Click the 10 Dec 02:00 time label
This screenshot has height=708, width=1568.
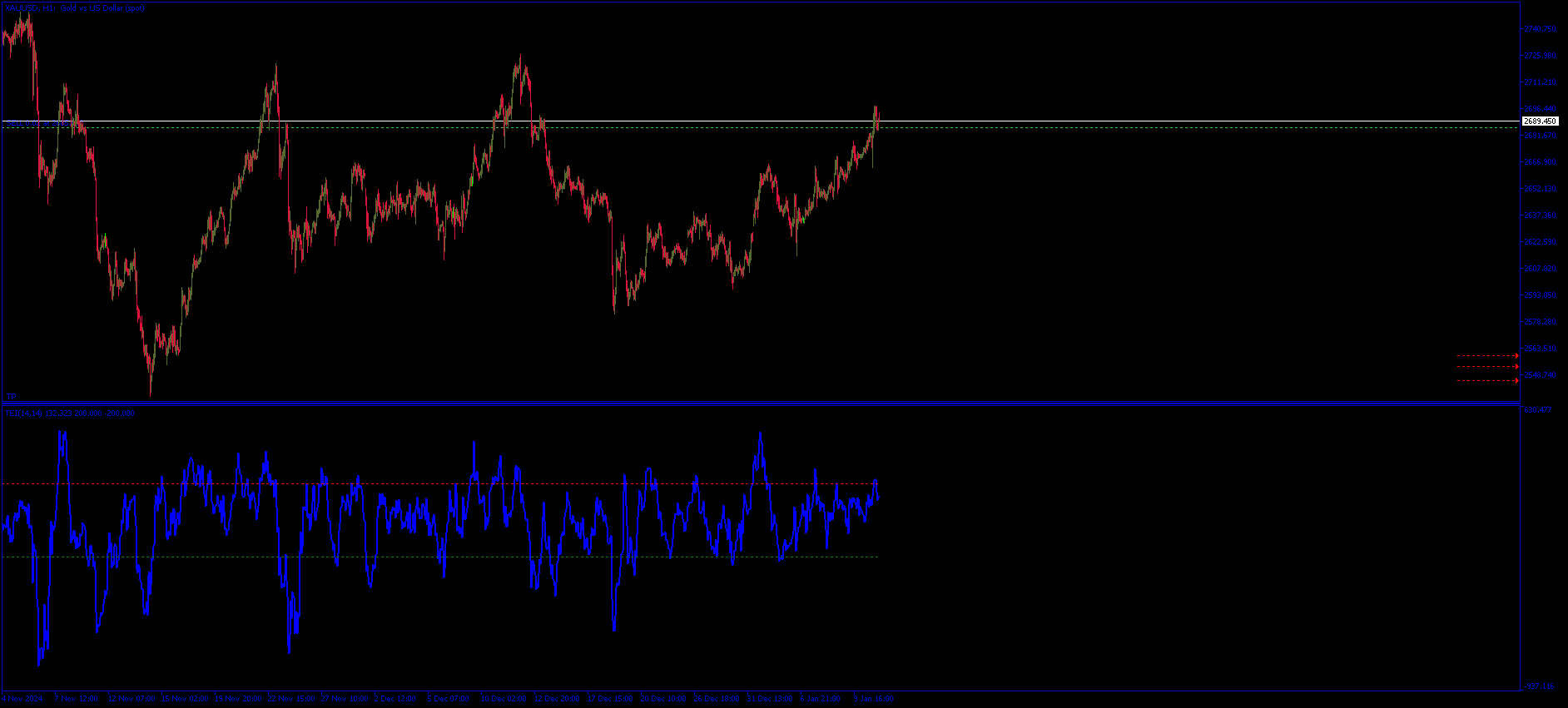[504, 699]
